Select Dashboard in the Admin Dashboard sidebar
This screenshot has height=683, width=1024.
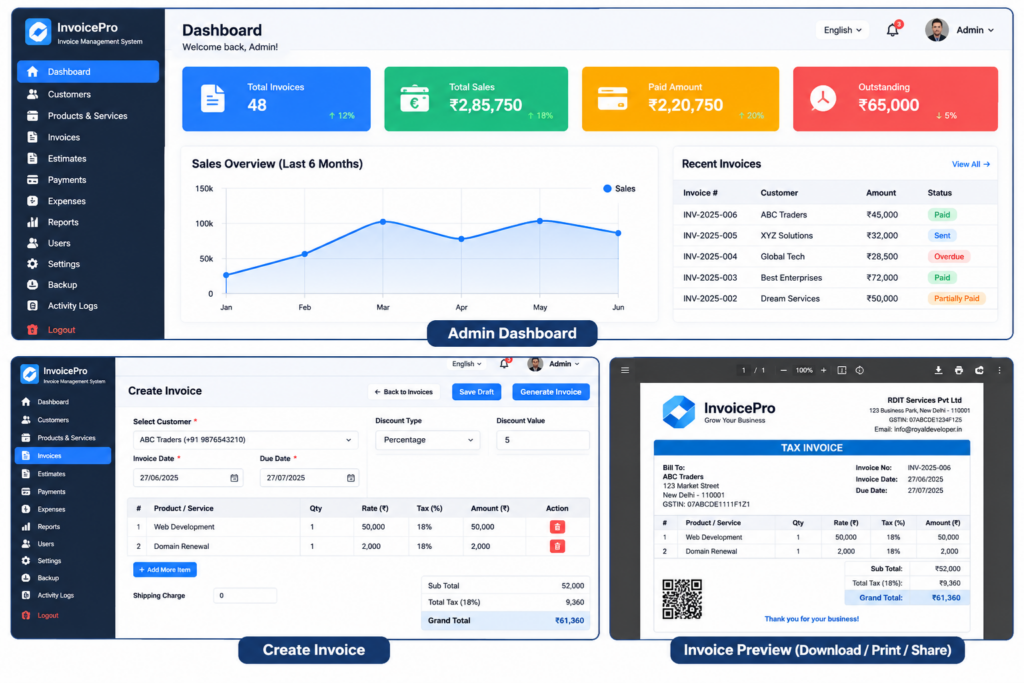[88, 71]
